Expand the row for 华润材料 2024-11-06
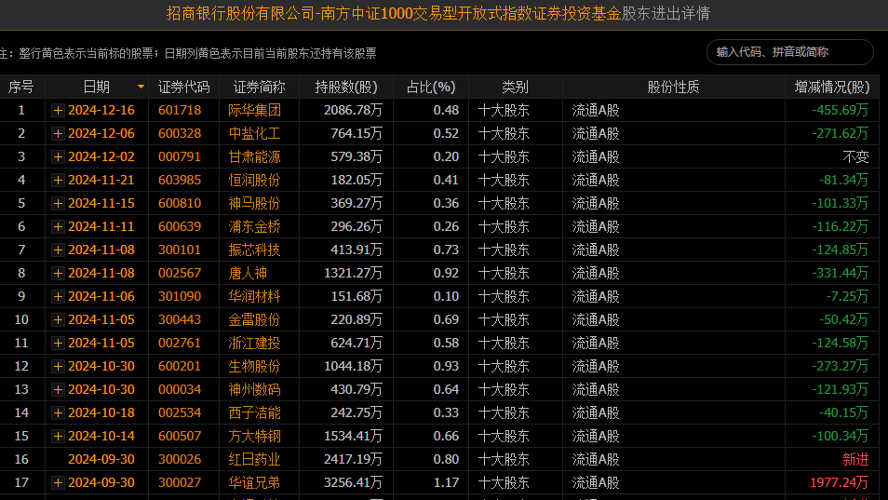Image resolution: width=888 pixels, height=500 pixels. coord(58,296)
